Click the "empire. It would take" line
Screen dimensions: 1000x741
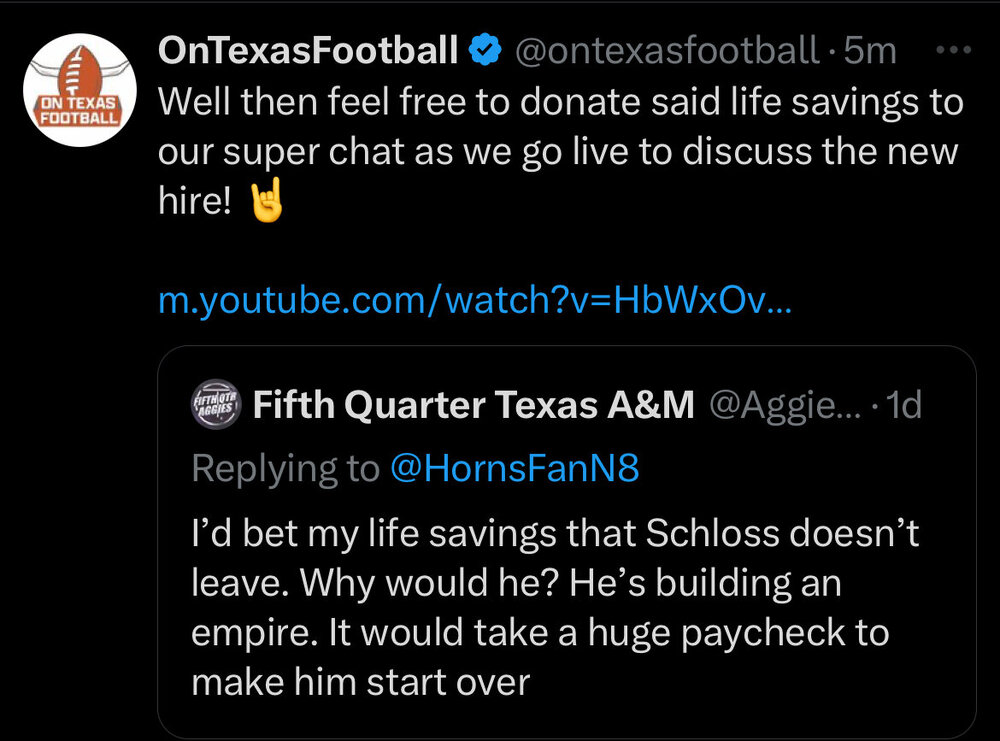[540, 632]
